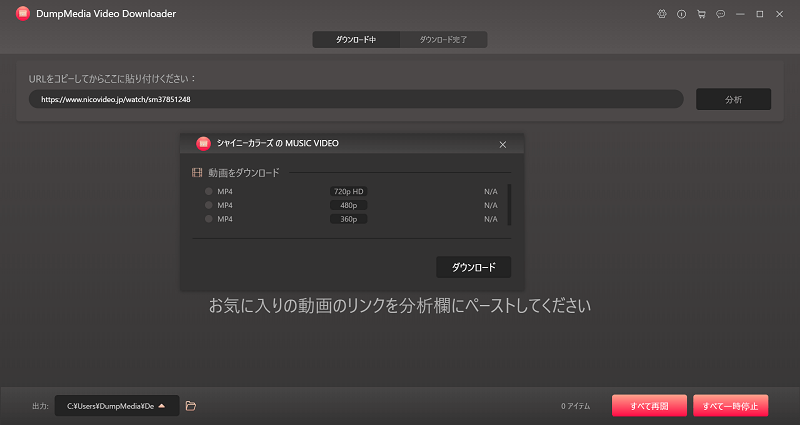Screen dimensions: 800x425
Task: Click the ダウンロード button in dialog
Action: [x=473, y=267]
